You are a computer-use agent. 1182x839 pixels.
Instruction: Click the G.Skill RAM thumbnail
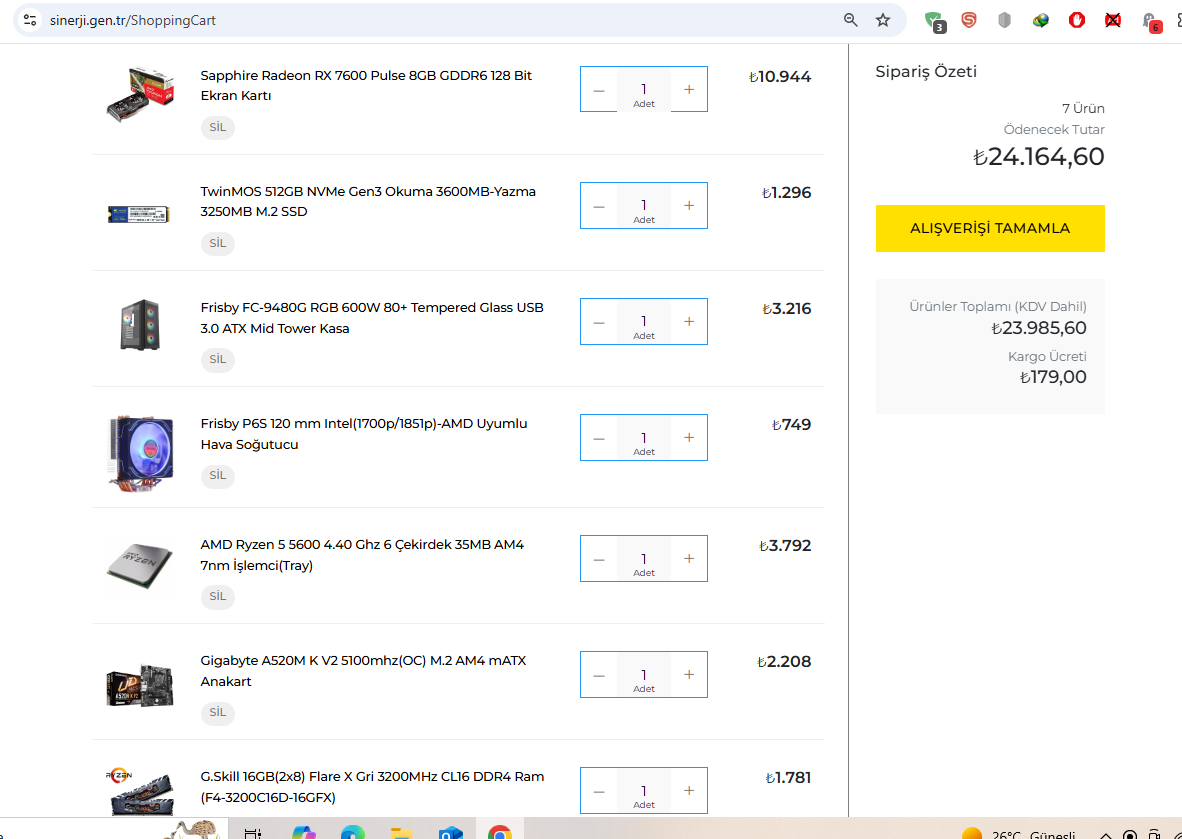140,792
